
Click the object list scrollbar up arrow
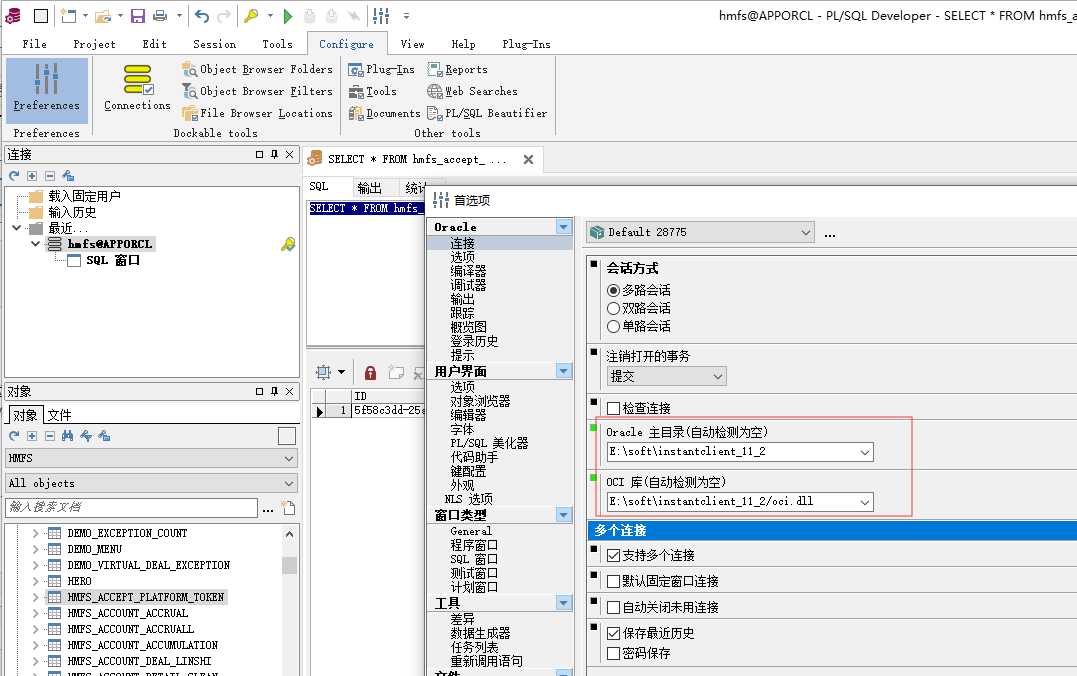(289, 534)
